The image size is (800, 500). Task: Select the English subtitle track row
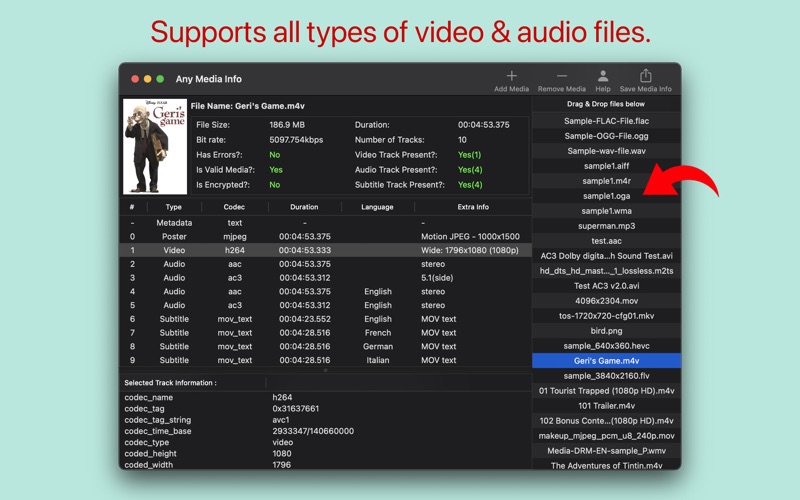tap(326, 319)
